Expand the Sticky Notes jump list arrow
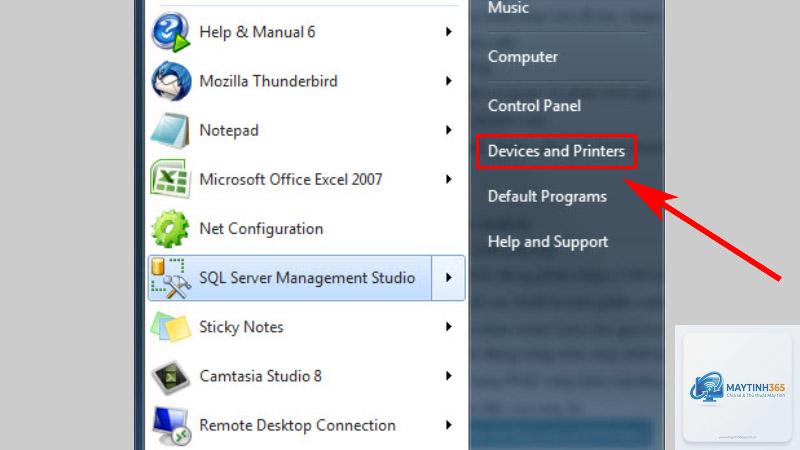800x450 pixels. [x=448, y=327]
